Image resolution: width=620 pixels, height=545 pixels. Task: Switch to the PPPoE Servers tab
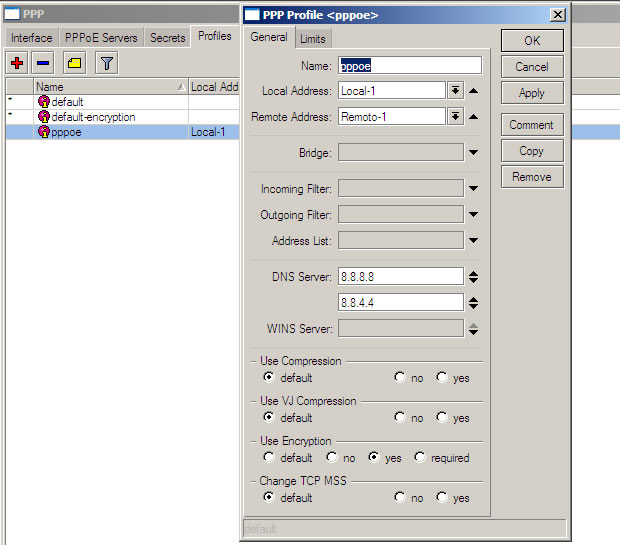(x=101, y=38)
